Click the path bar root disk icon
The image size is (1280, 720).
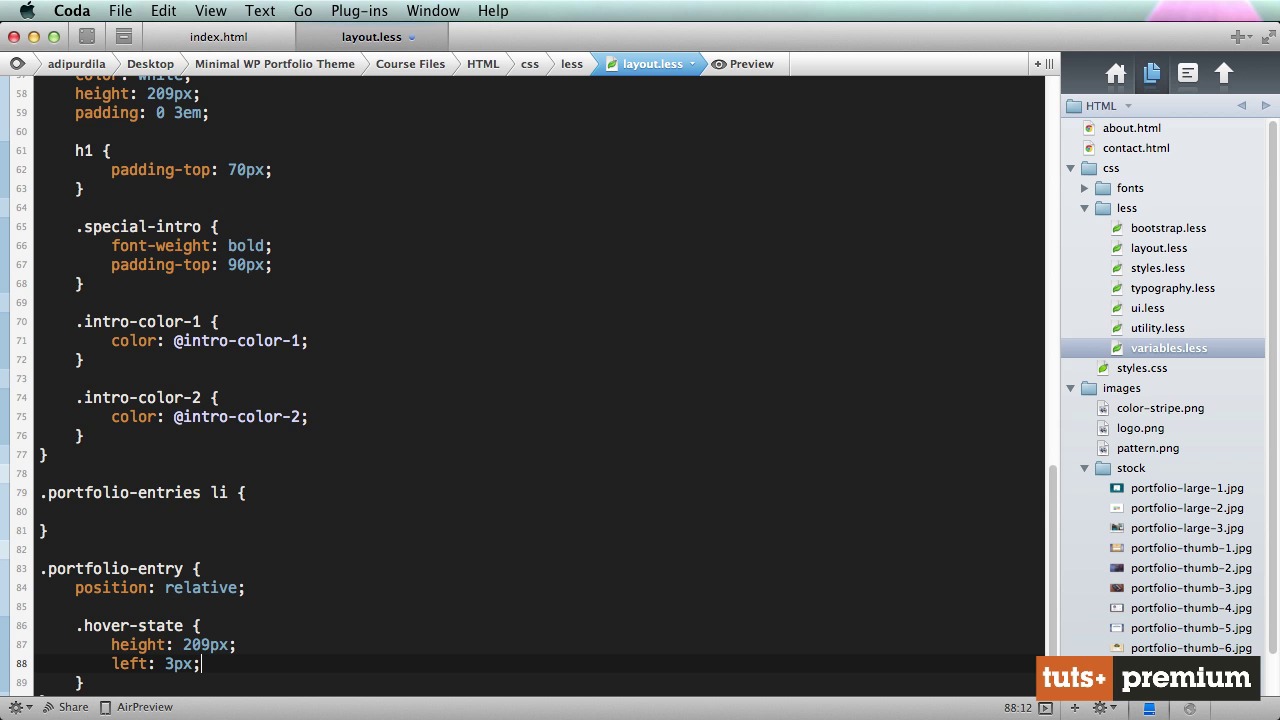[17, 64]
